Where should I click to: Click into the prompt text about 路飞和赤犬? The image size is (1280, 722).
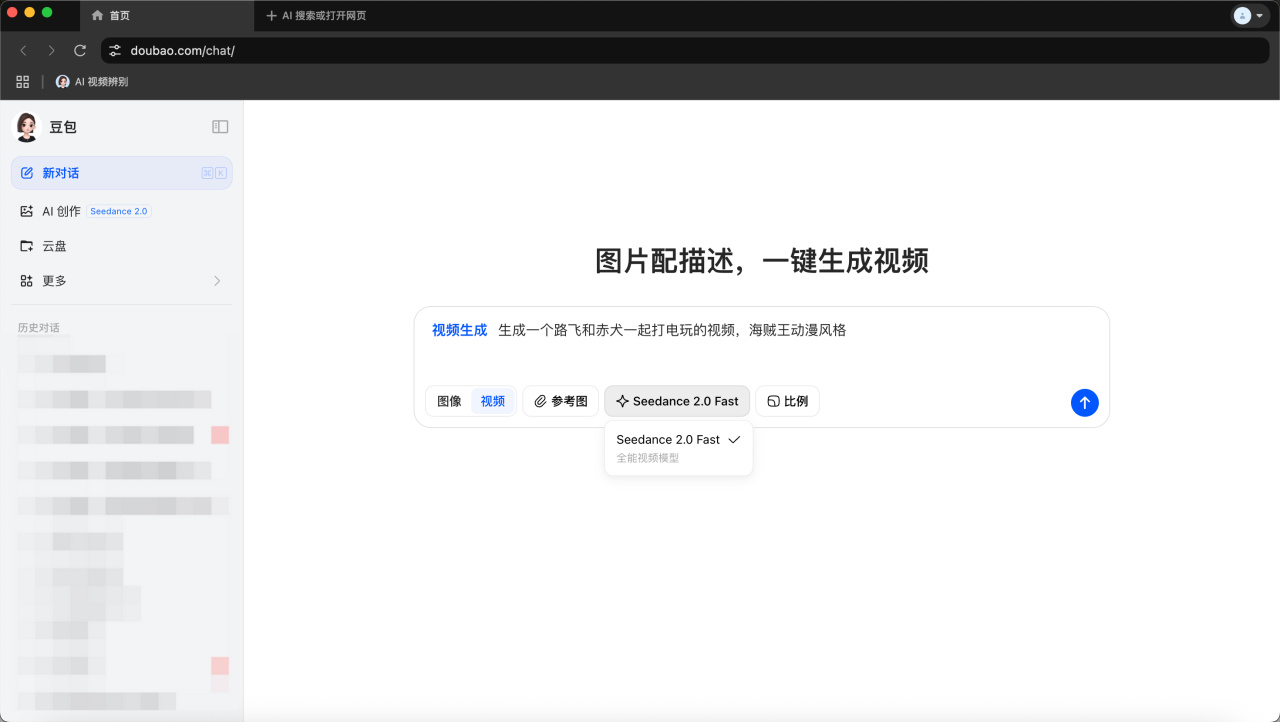point(672,330)
